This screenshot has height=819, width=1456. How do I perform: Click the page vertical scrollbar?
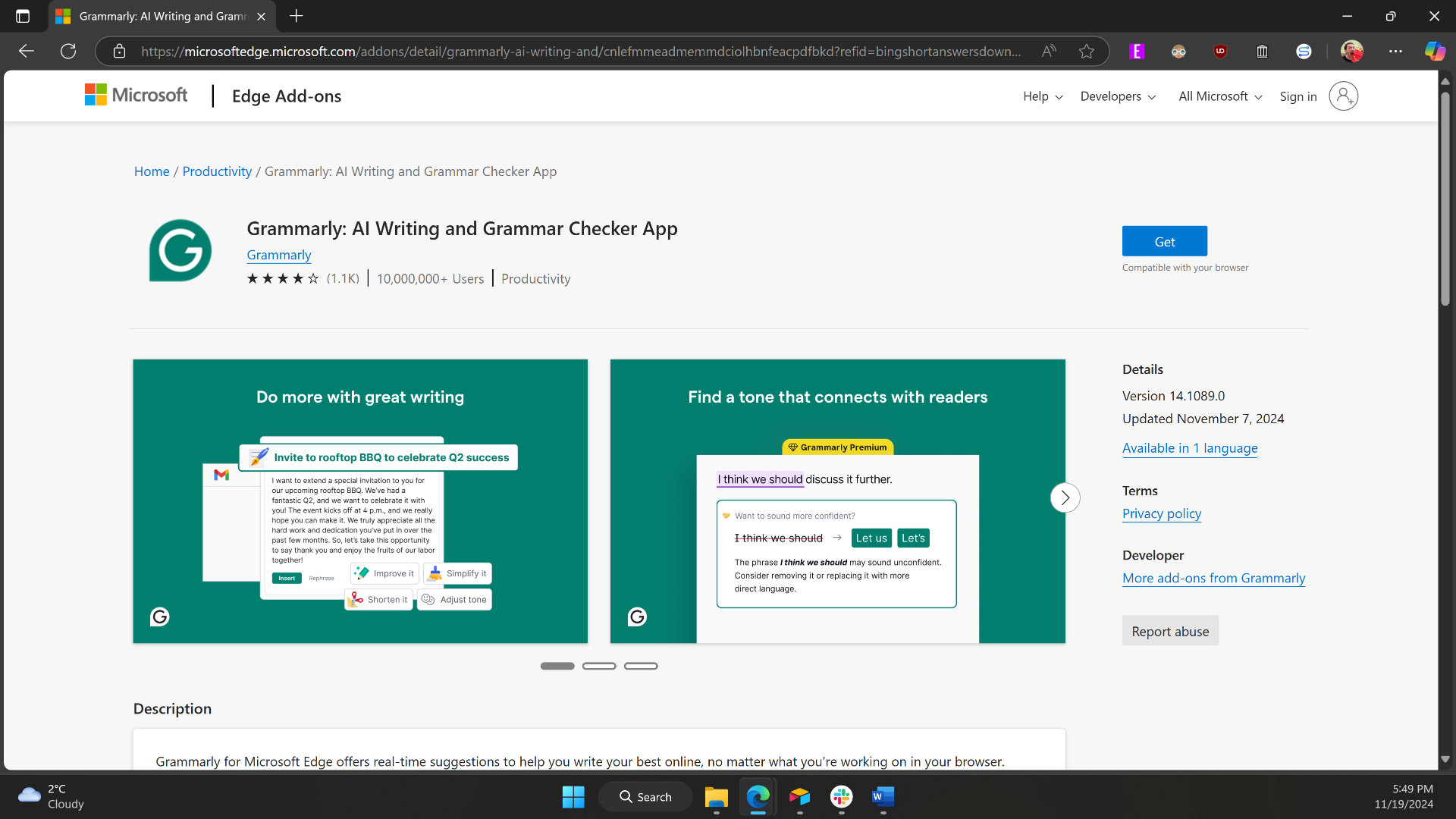tap(1445, 197)
